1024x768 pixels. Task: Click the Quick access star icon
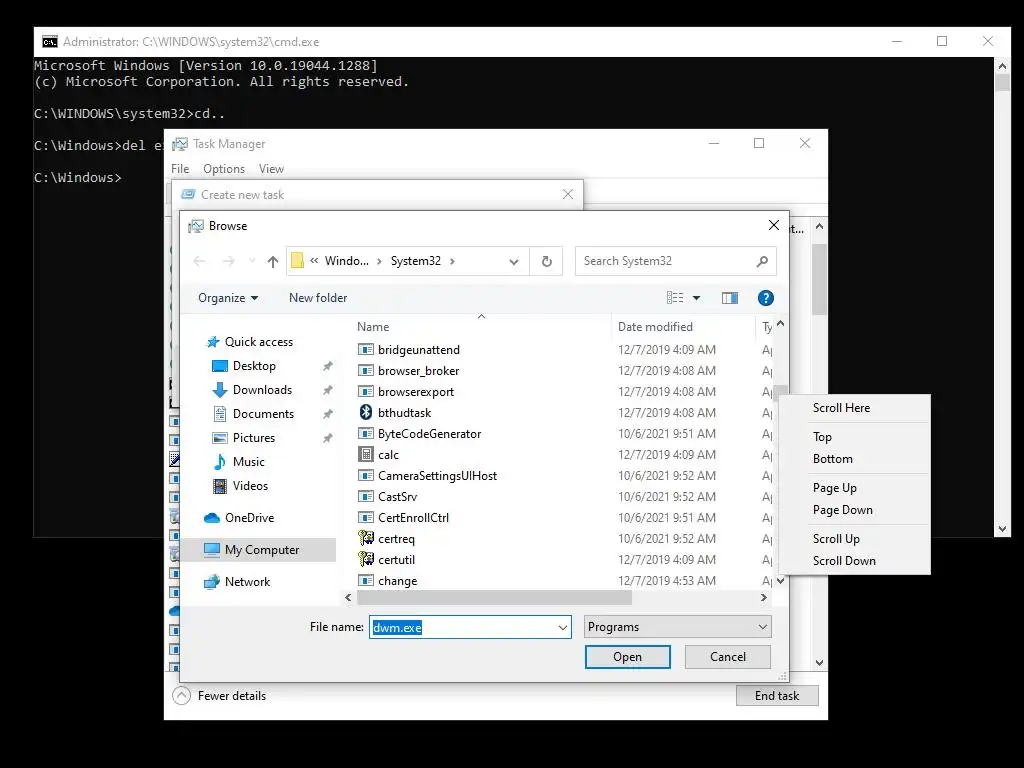click(212, 342)
